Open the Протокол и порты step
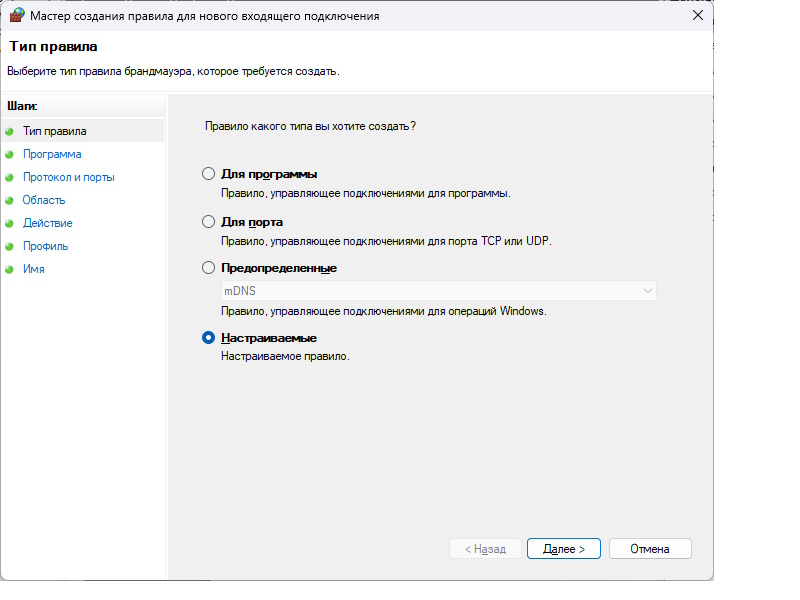Viewport: 800px width, 600px height. 68,177
